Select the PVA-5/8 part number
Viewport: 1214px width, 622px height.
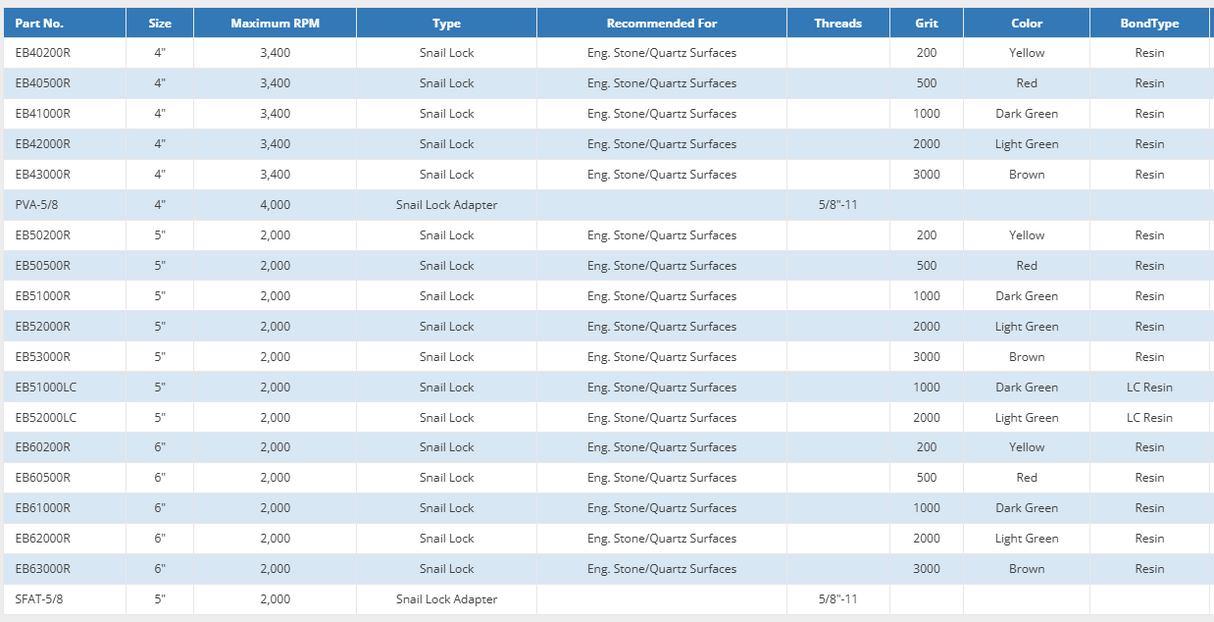point(37,205)
